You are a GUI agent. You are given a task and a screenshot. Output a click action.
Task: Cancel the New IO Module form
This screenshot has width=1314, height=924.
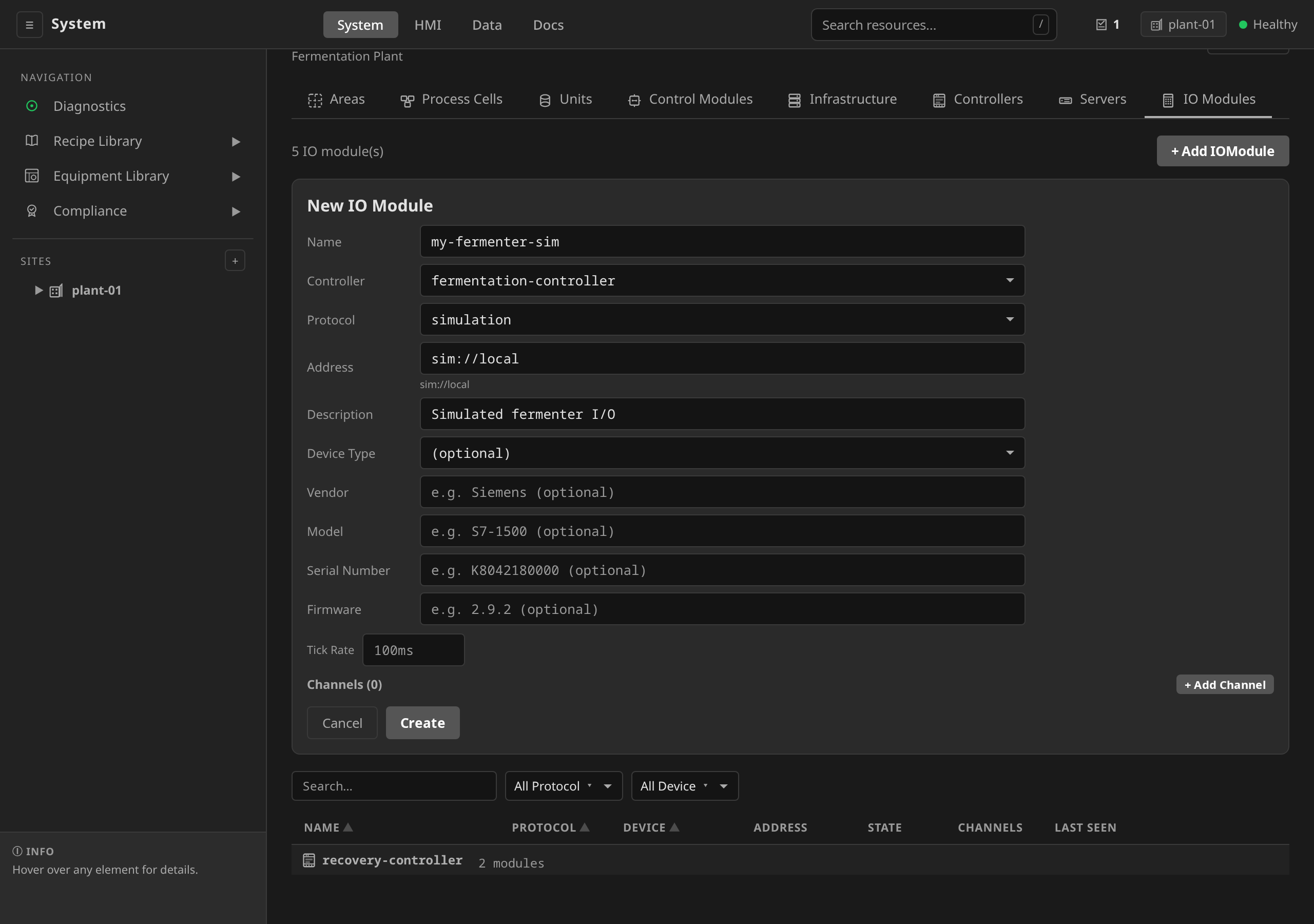click(342, 723)
